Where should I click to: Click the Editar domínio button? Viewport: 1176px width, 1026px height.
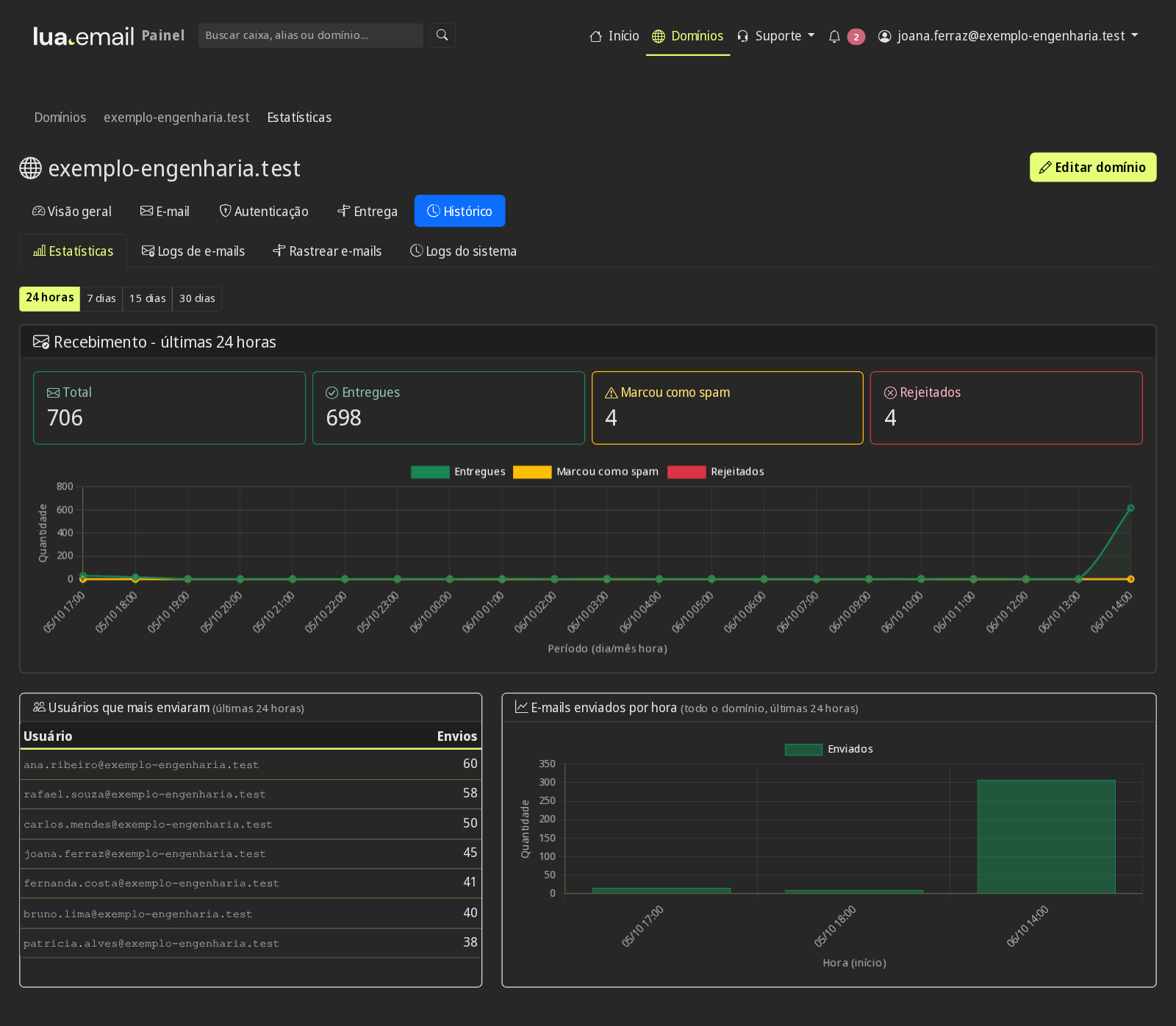point(1093,168)
